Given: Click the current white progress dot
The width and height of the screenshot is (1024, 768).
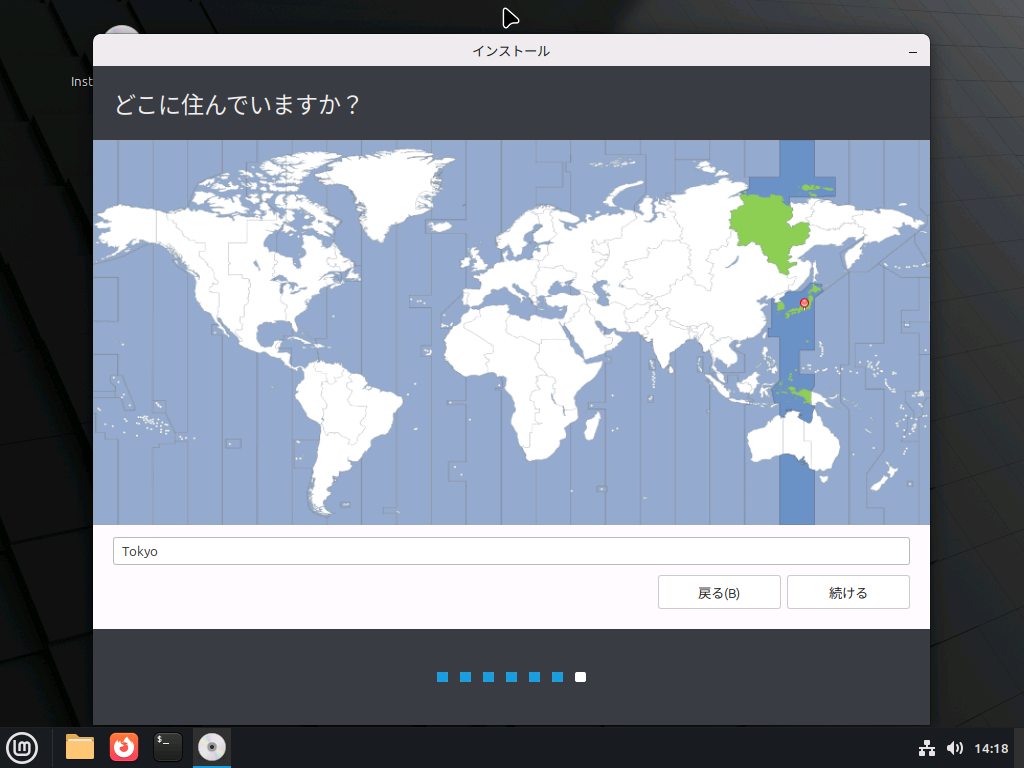Looking at the screenshot, I should tap(581, 676).
